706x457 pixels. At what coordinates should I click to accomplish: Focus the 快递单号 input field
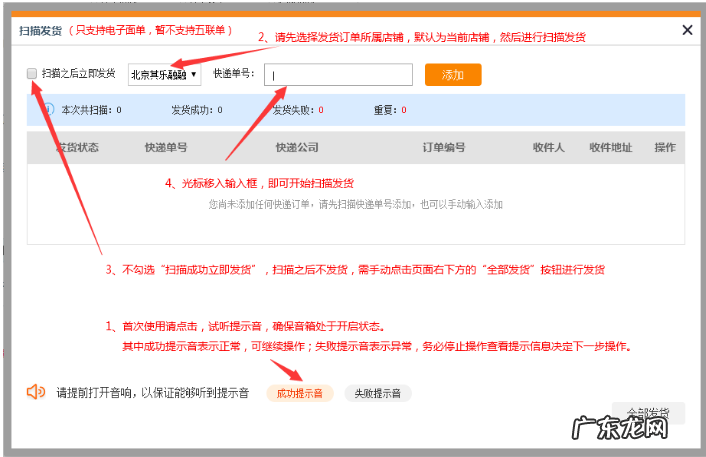click(338, 75)
